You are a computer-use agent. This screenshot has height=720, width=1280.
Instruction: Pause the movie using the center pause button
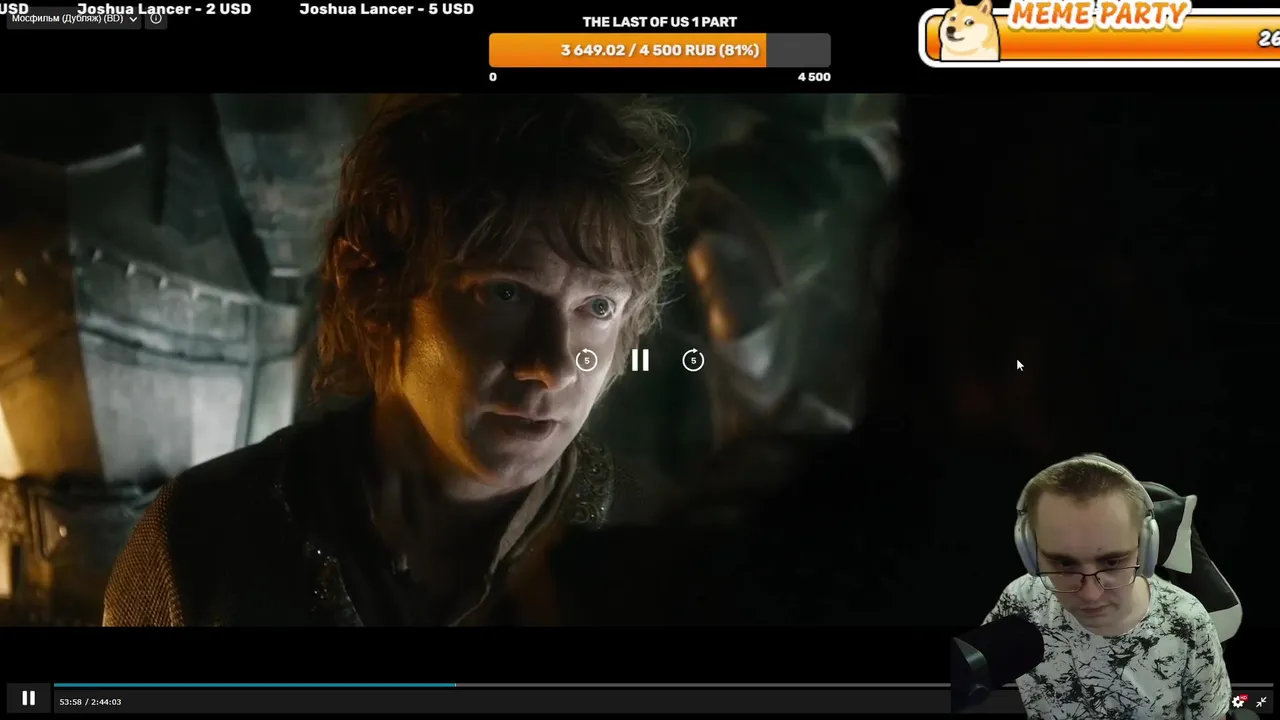pos(640,360)
